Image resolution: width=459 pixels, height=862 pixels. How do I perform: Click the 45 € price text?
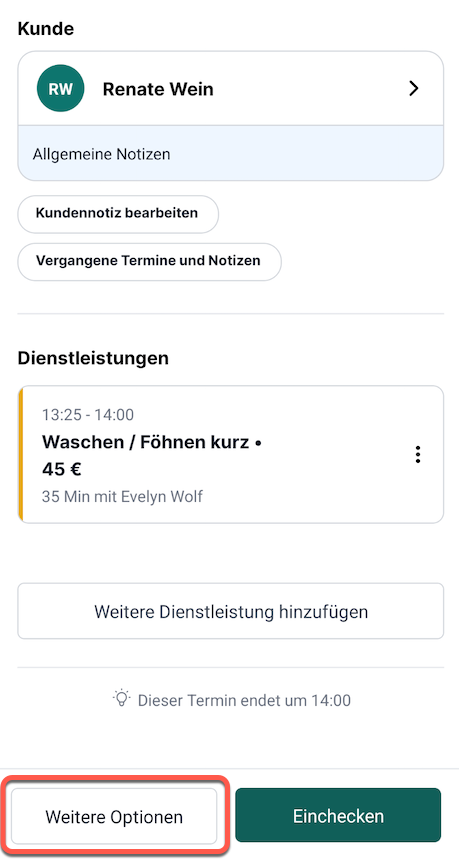[x=62, y=469]
